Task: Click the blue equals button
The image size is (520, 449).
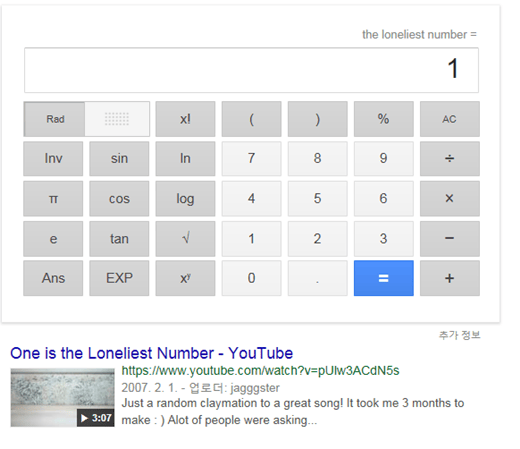Action: [x=384, y=278]
